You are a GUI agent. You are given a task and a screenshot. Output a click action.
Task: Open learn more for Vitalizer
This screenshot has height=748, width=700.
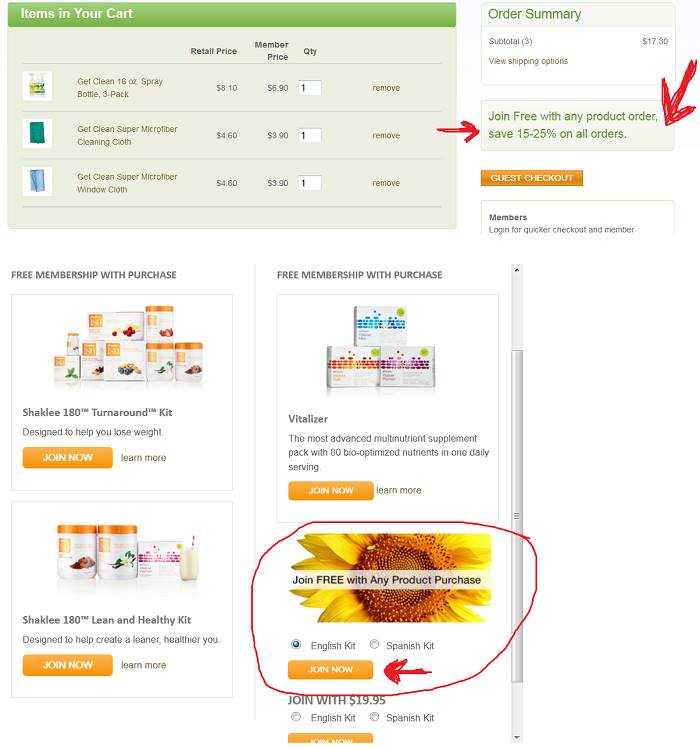coord(398,490)
